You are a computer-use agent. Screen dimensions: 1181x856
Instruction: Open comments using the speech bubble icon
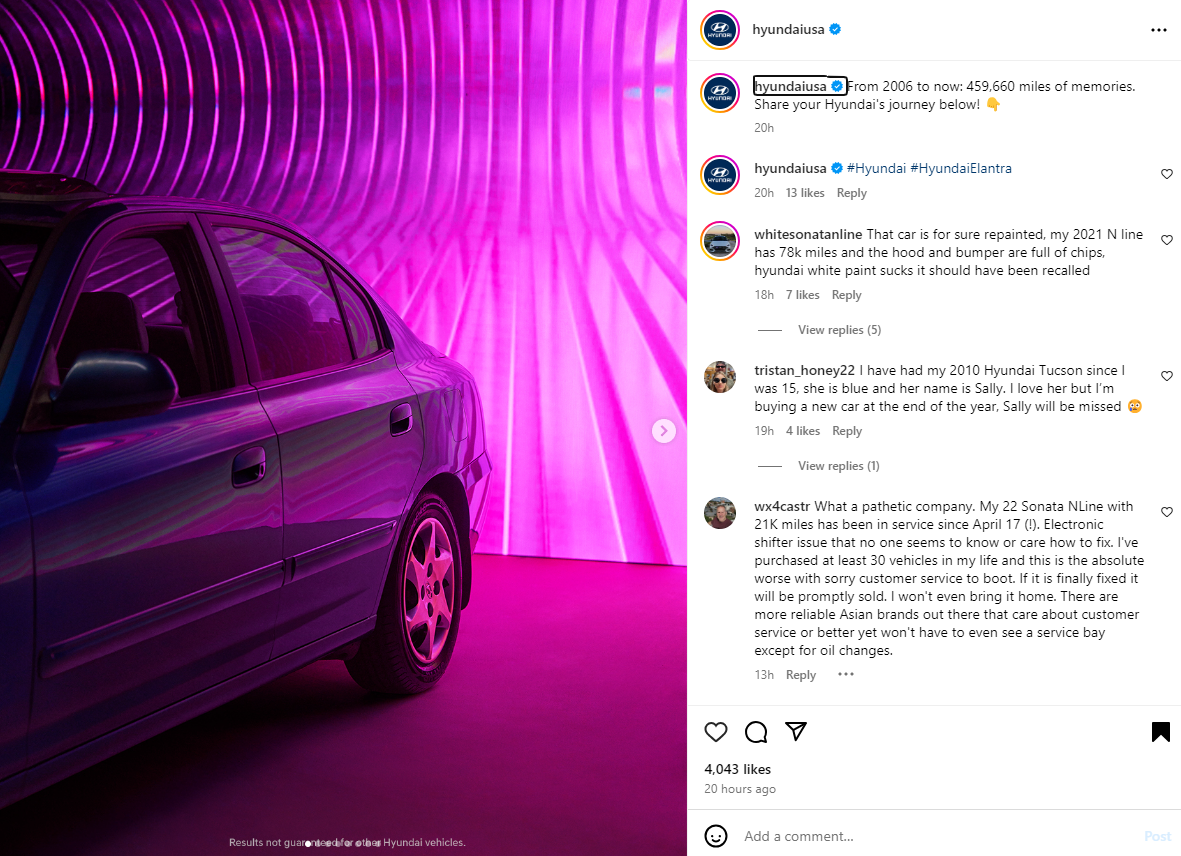[755, 732]
